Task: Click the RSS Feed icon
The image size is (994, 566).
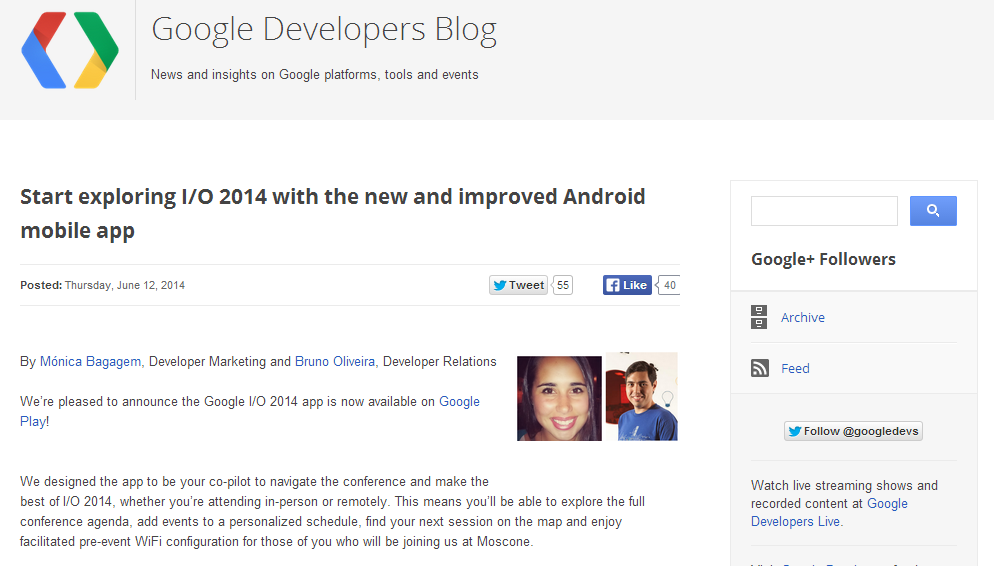Action: click(759, 368)
